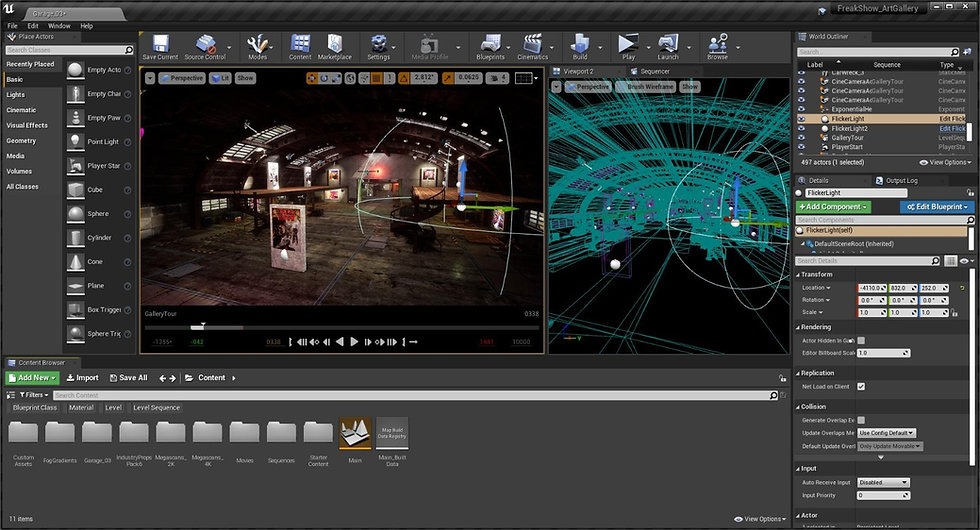Open the Sequences folder in Content Browser
Screen dimensions: 980x530
tap(281, 432)
